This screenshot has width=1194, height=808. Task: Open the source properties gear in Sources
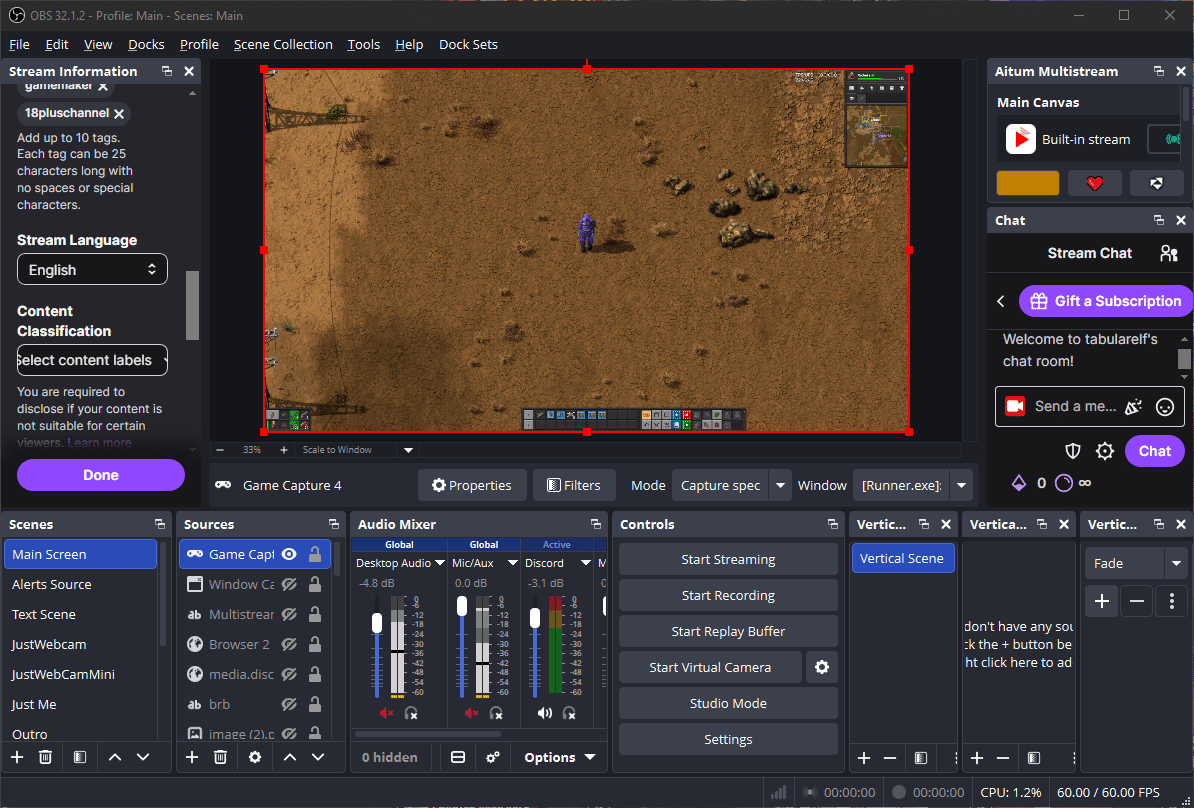[x=255, y=757]
